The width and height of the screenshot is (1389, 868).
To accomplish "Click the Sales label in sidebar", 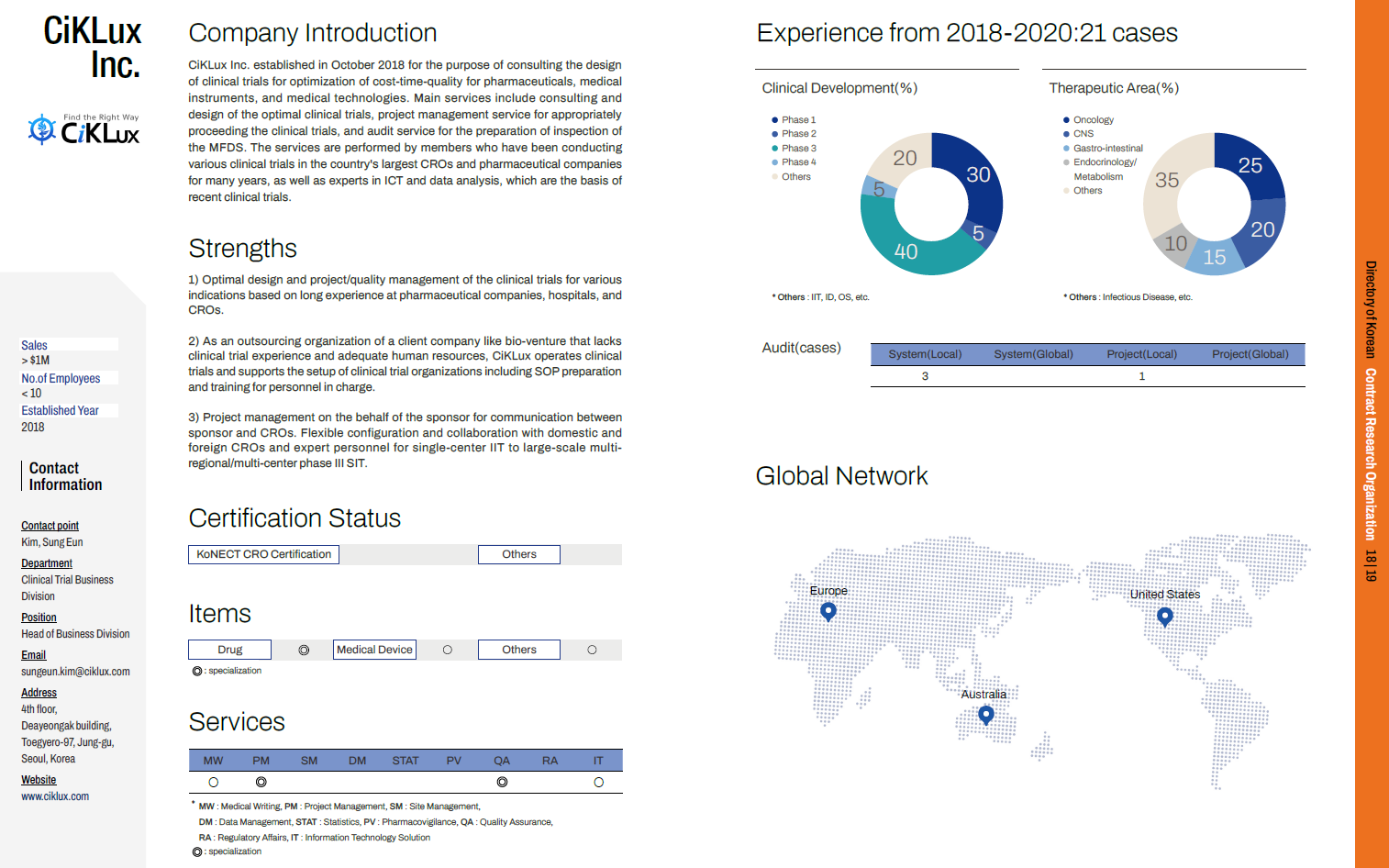I will (x=34, y=345).
